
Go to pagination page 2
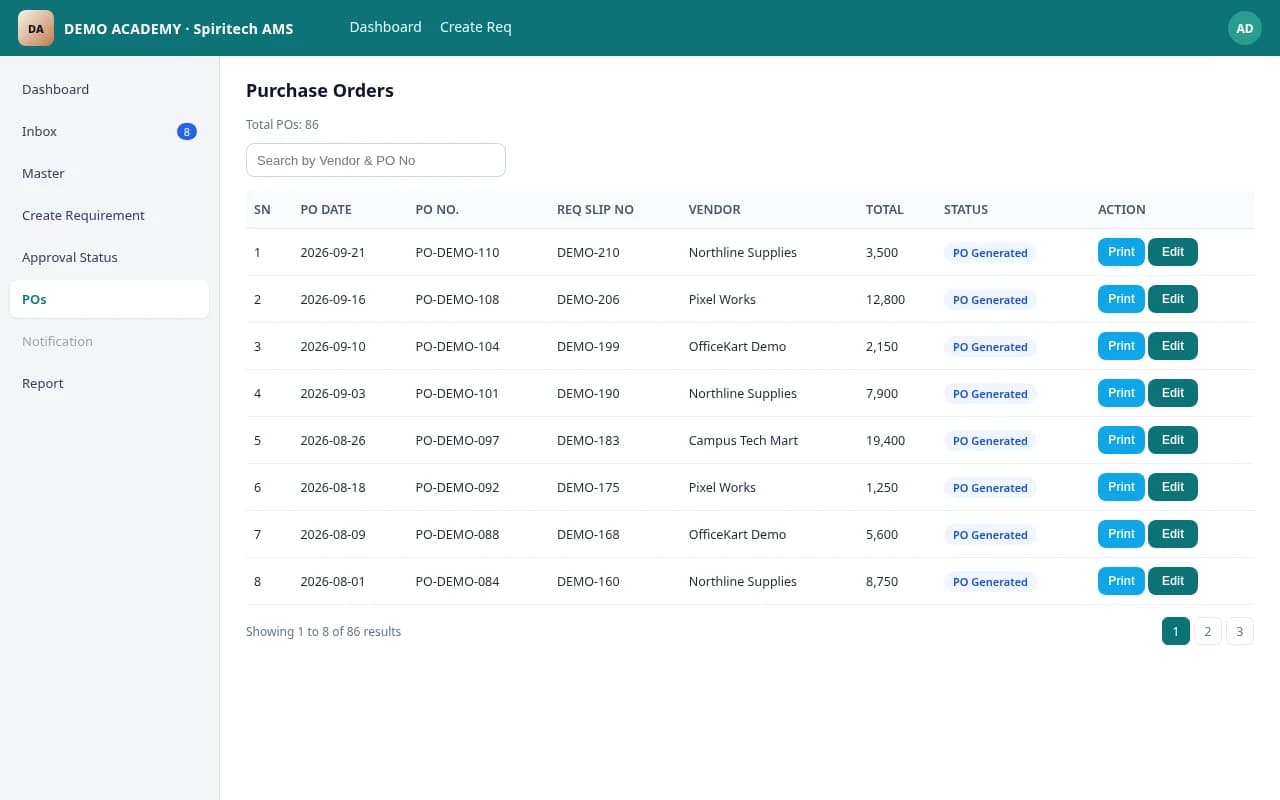(x=1208, y=631)
